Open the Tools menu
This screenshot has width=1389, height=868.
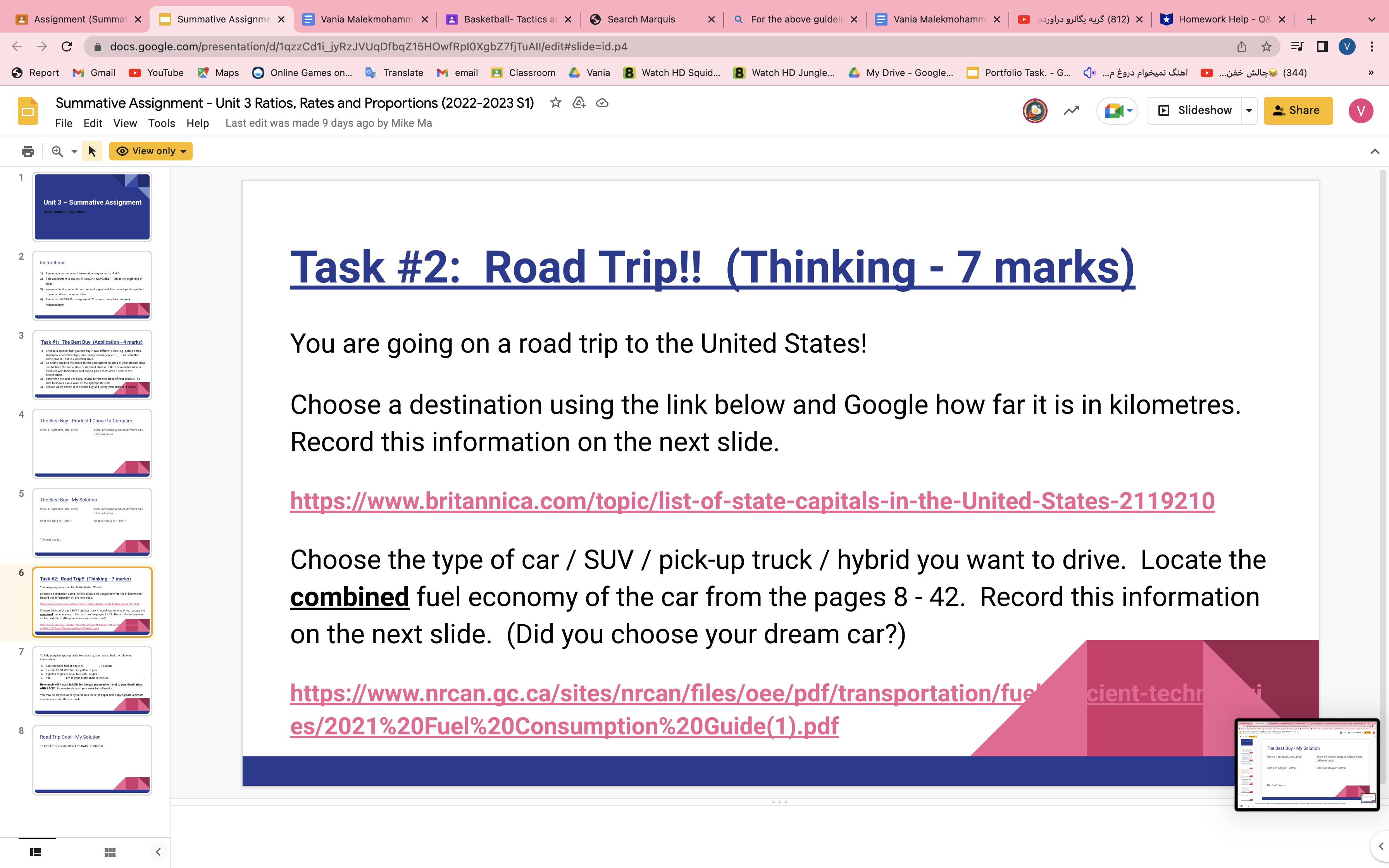click(162, 124)
